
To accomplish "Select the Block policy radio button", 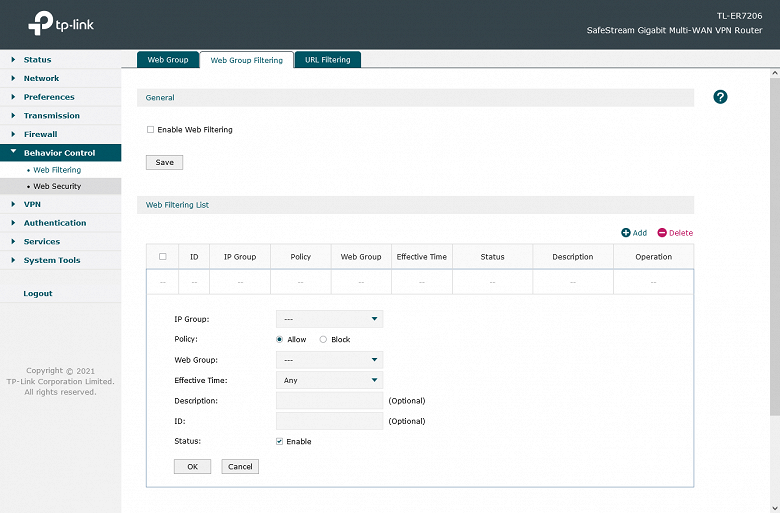I will [323, 339].
